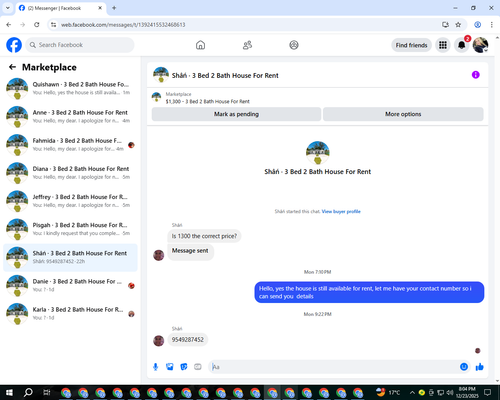Select the Shân conversation in list
500x400 pixels.
coord(70,257)
